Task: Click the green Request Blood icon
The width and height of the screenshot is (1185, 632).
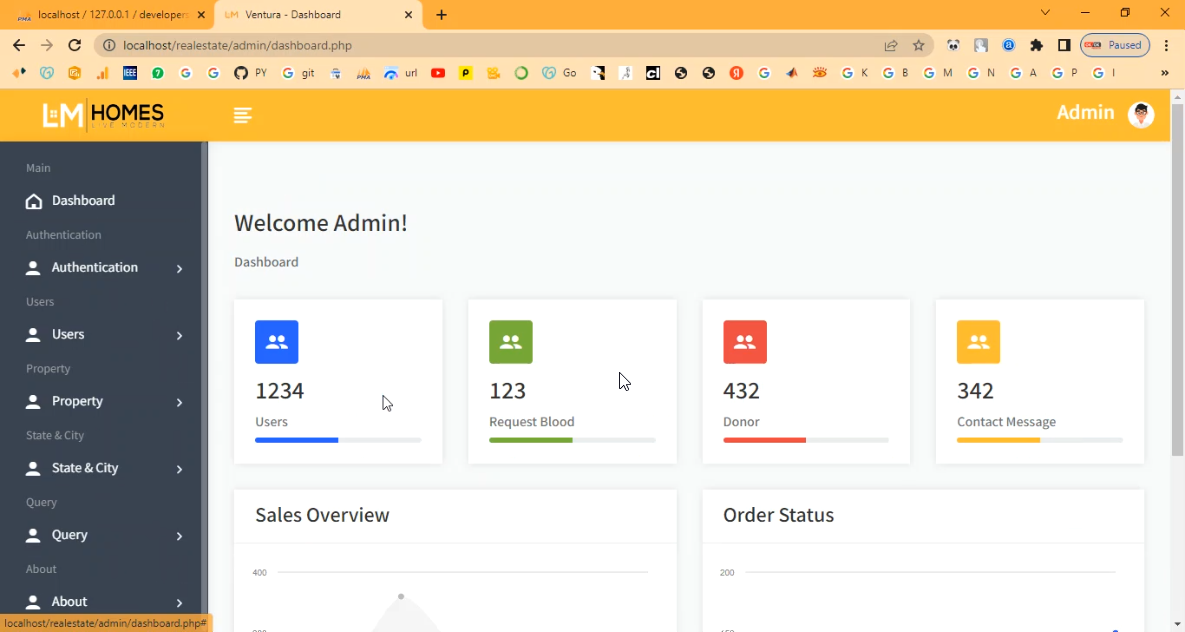Action: pyautogui.click(x=510, y=342)
